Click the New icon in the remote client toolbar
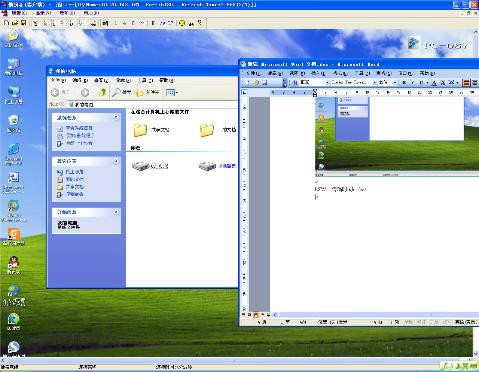The image size is (479, 372). [x=6, y=23]
